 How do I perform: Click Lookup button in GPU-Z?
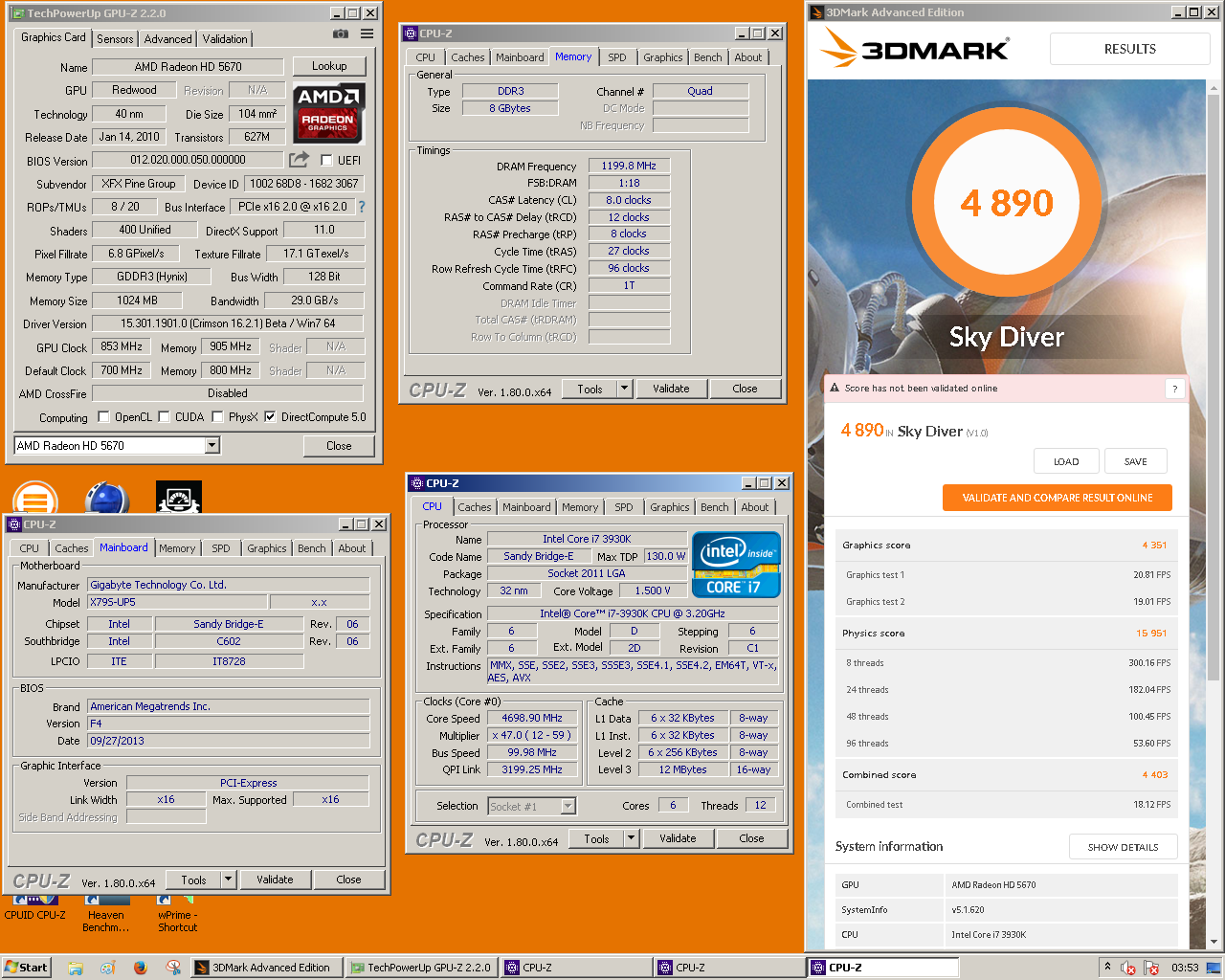pyautogui.click(x=329, y=66)
